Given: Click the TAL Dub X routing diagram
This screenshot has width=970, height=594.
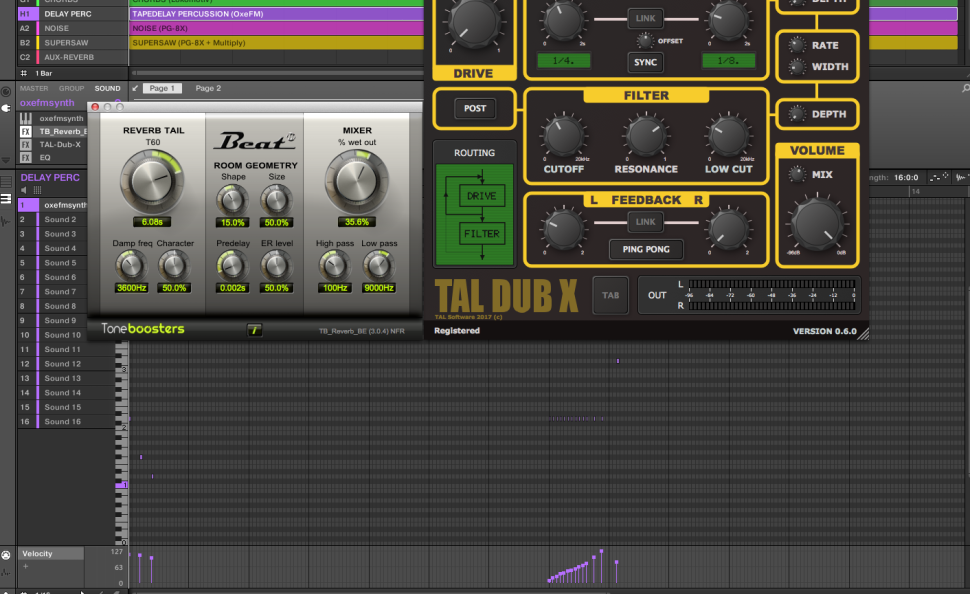Looking at the screenshot, I should tap(474, 215).
